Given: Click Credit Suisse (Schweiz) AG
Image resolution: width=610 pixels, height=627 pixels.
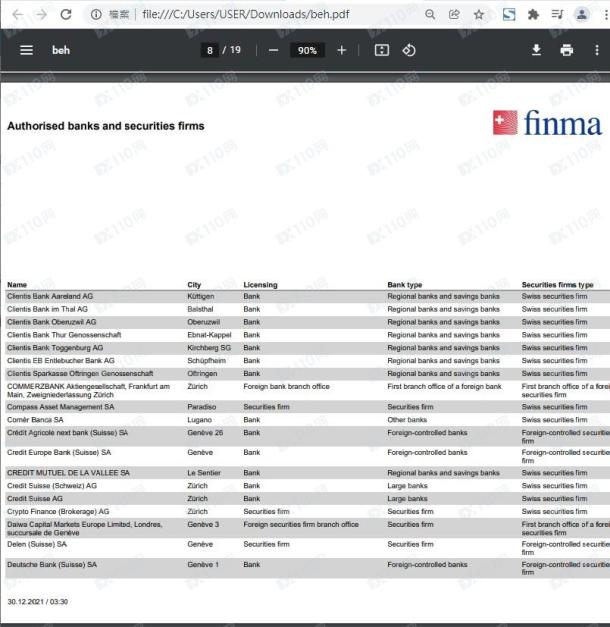Looking at the screenshot, I should (x=52, y=485).
